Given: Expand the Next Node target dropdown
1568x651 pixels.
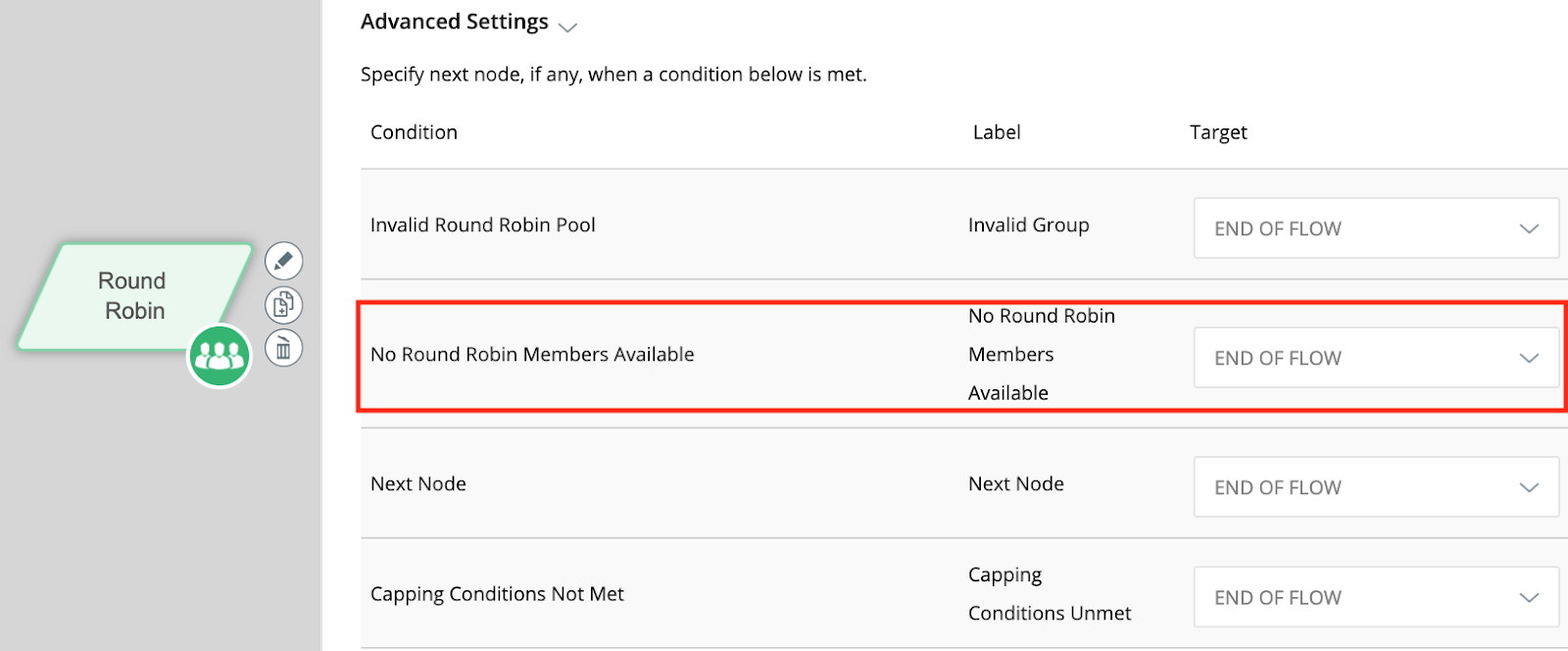Looking at the screenshot, I should click(x=1375, y=487).
